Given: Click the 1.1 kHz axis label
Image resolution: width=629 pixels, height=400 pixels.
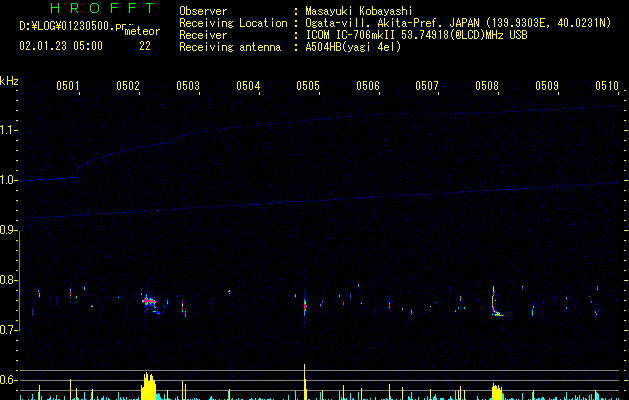Looking at the screenshot, I should (x=8, y=130).
